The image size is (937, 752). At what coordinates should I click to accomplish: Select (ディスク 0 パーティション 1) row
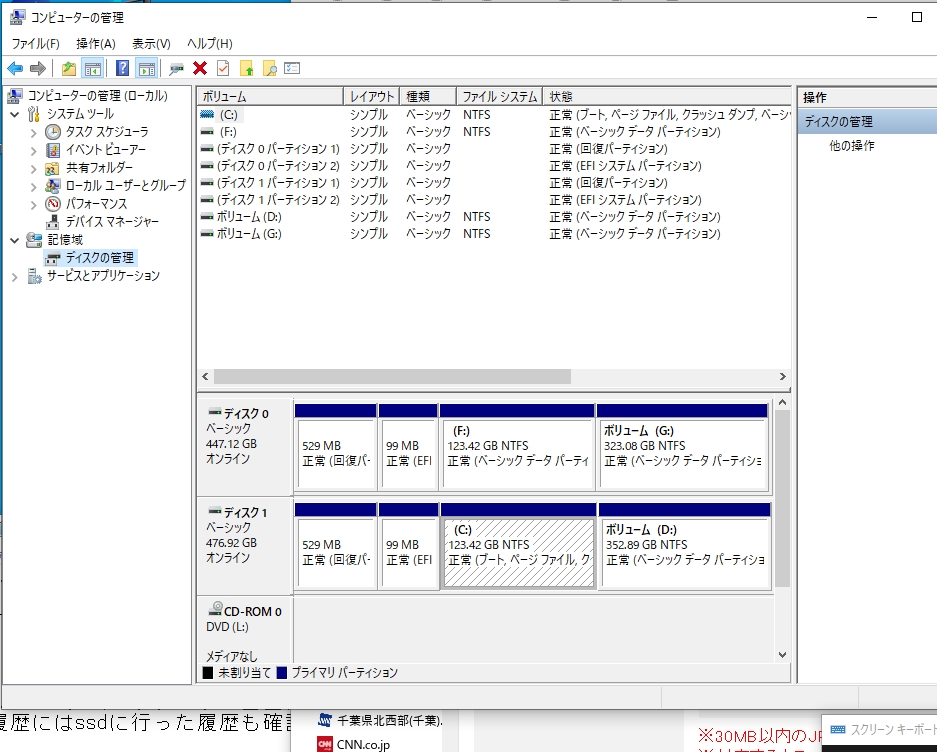[494, 148]
